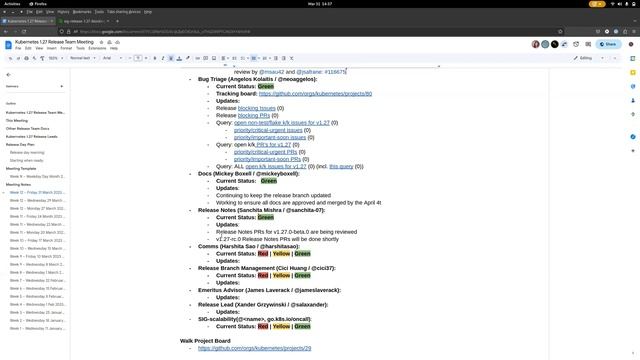
Task: Star the document
Action: click(101, 42)
